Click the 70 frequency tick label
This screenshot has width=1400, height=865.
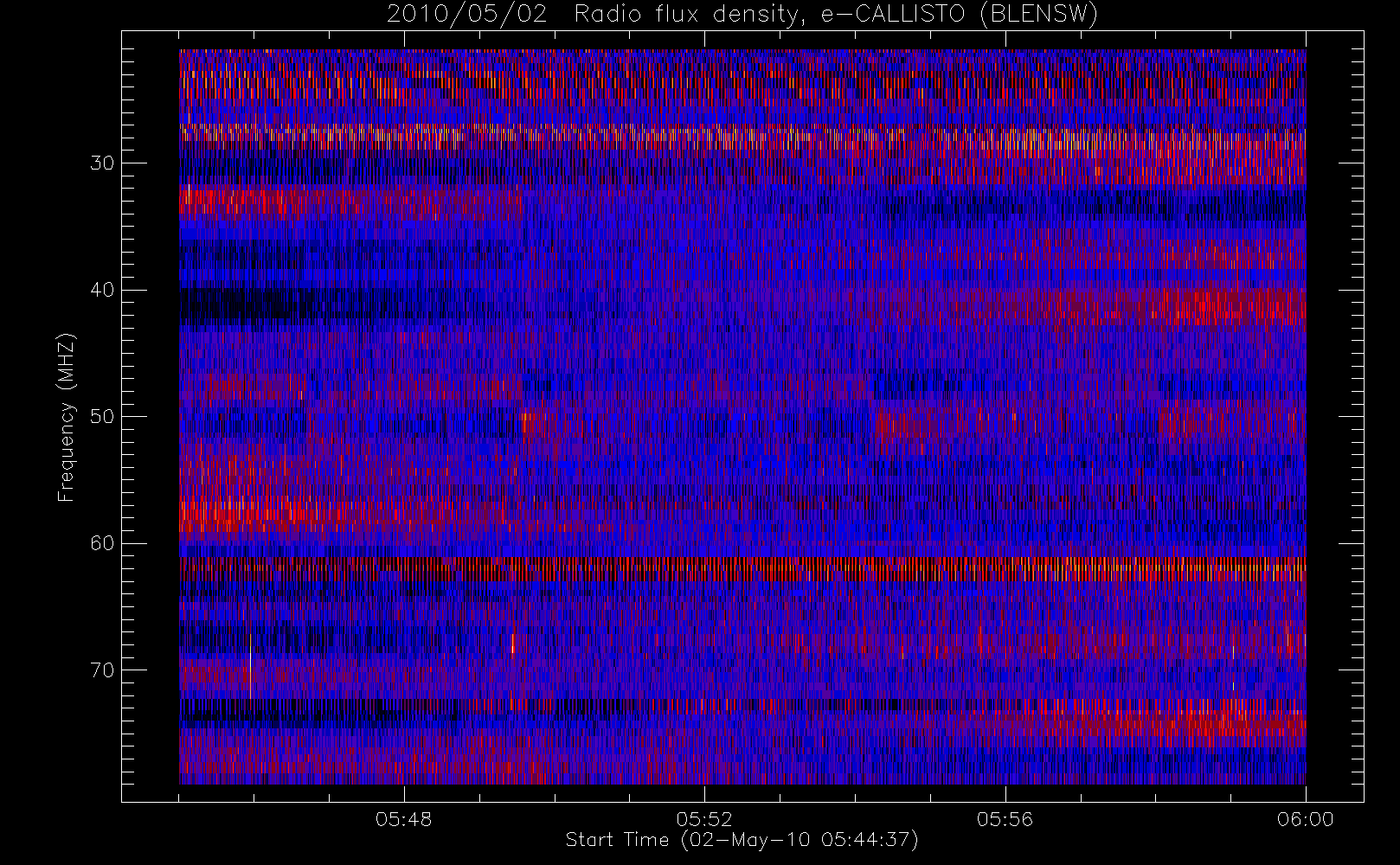click(102, 670)
